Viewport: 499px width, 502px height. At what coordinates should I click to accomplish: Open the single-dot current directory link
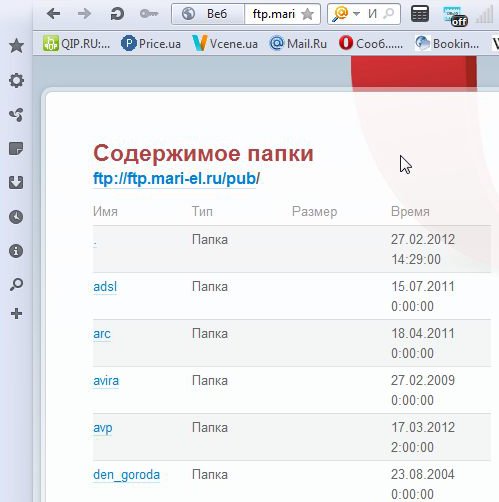[95, 245]
